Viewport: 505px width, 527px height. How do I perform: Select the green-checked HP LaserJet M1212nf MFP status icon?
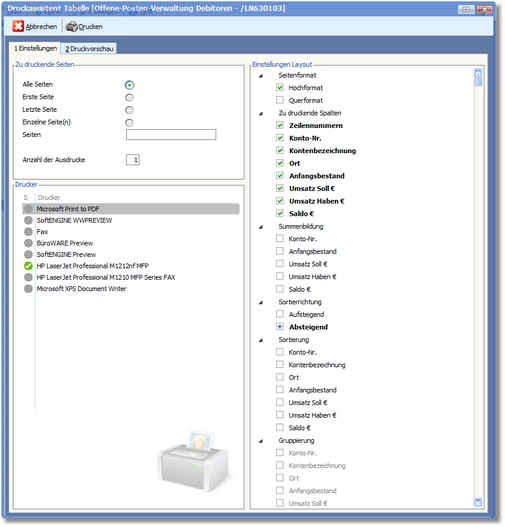[x=28, y=266]
